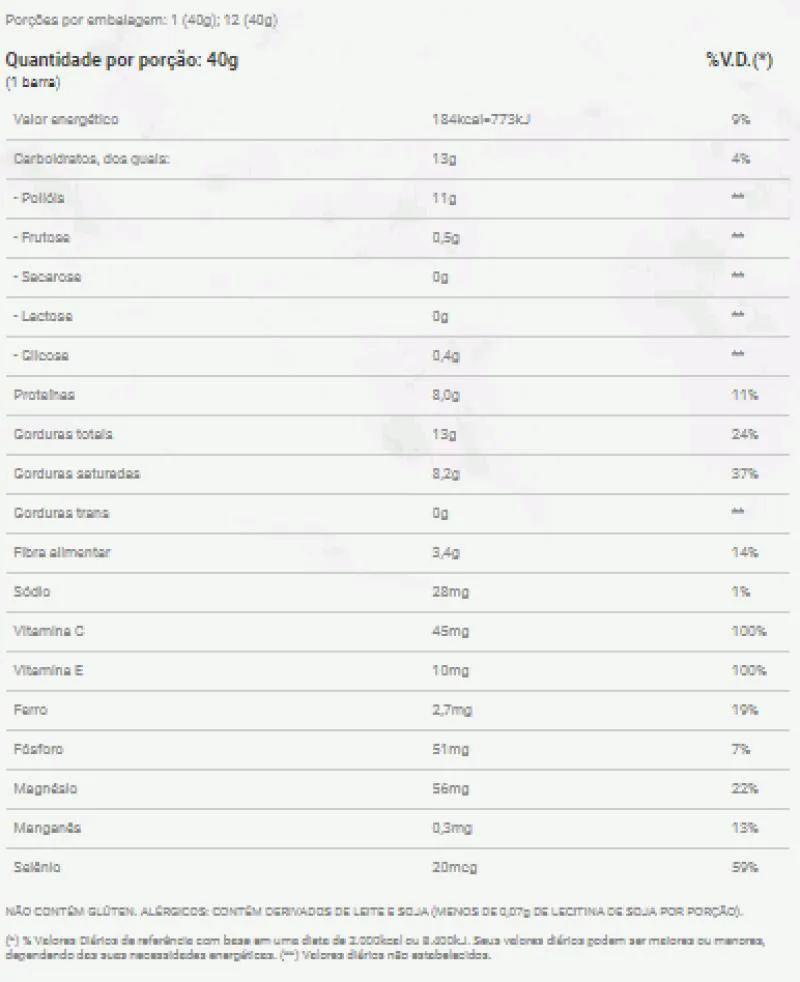Click the Frutose row label
The height and width of the screenshot is (982, 800).
click(41, 237)
